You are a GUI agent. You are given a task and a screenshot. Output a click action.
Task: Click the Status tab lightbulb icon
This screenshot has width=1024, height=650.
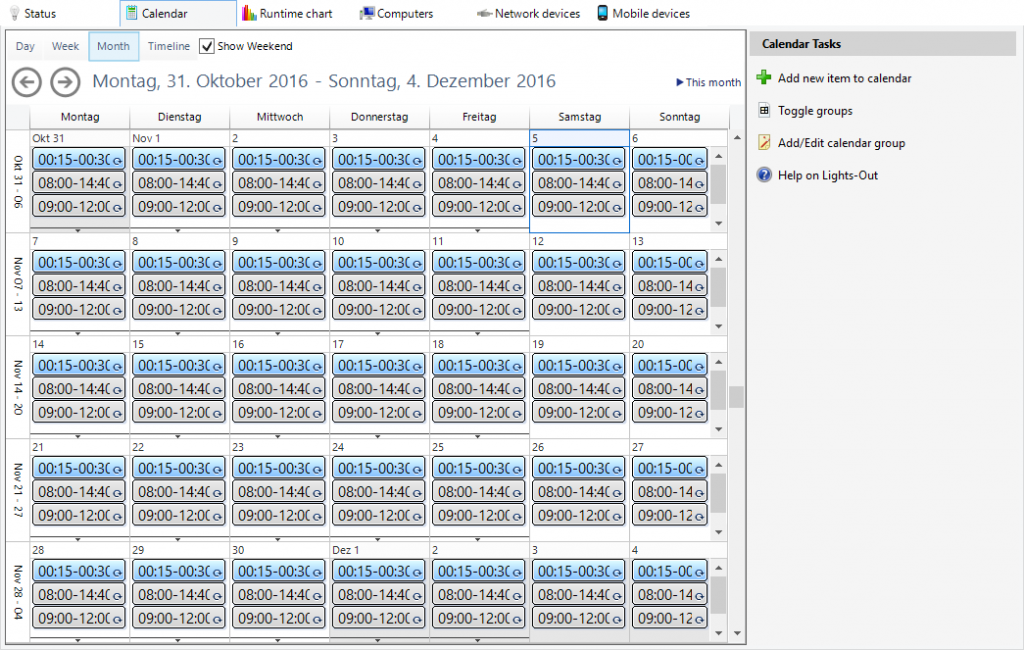click(x=14, y=13)
